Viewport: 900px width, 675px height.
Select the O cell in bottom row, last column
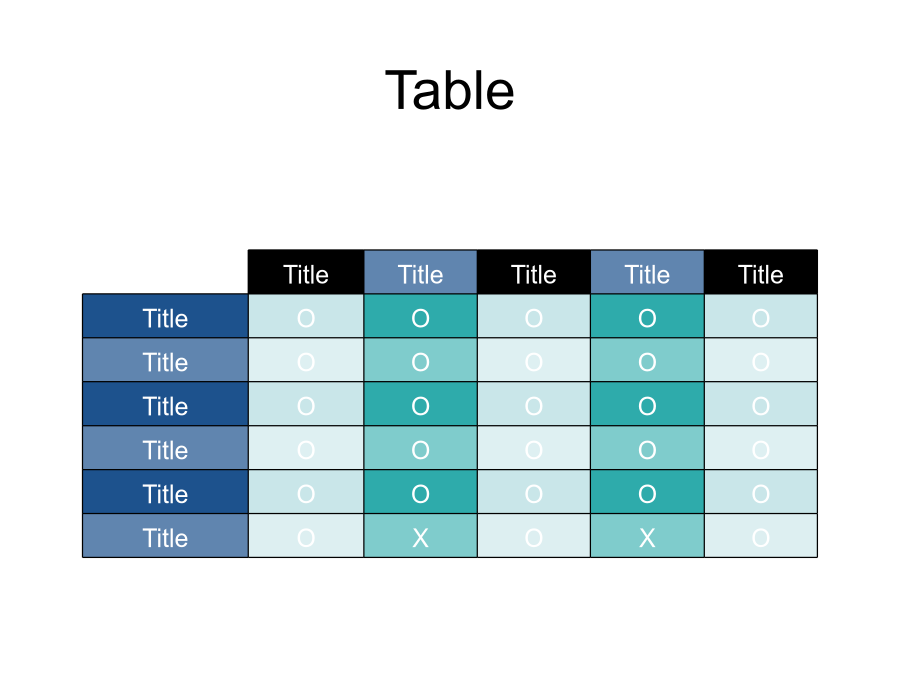click(761, 537)
